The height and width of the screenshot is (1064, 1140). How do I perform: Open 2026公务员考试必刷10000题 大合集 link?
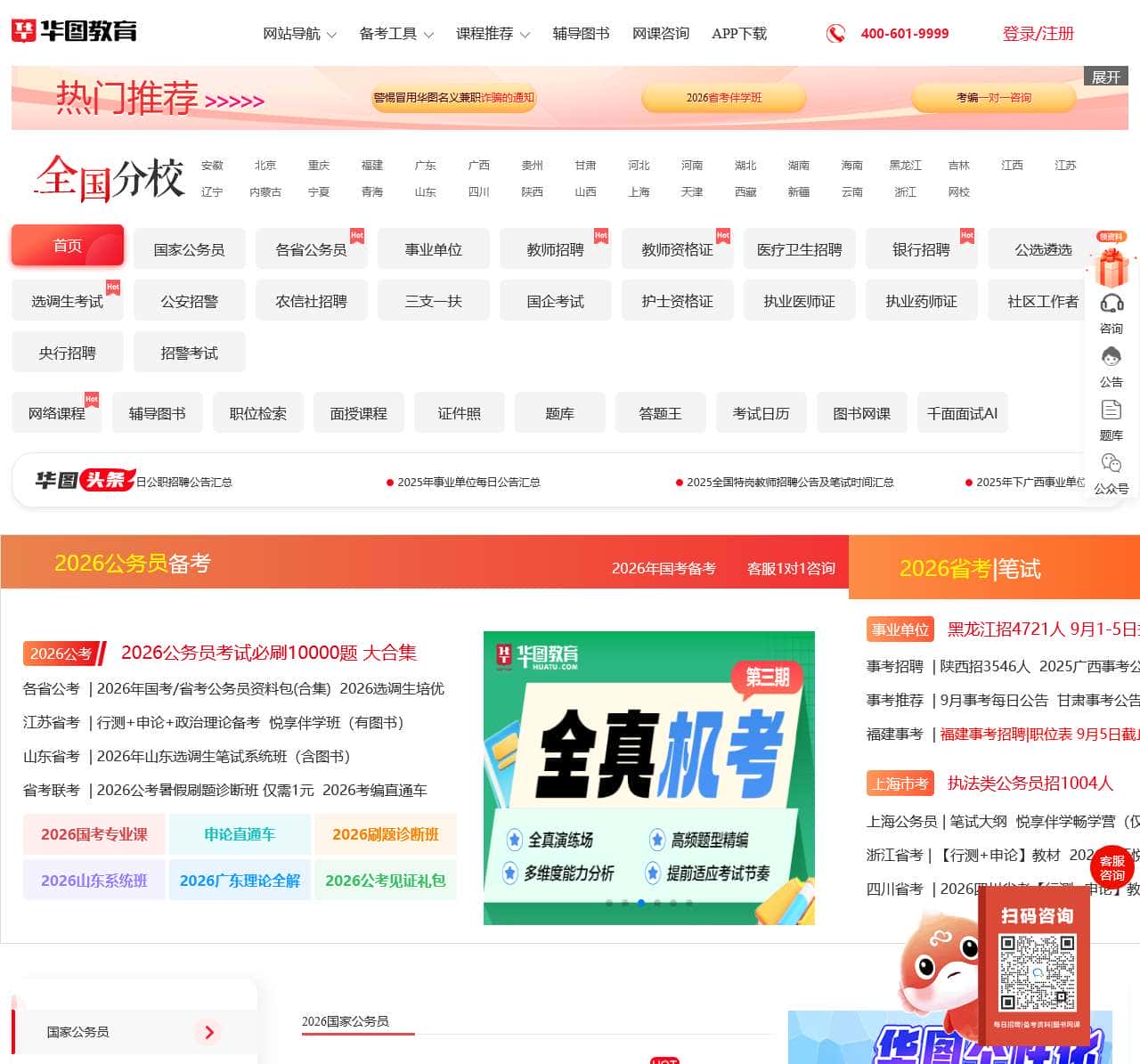point(269,653)
